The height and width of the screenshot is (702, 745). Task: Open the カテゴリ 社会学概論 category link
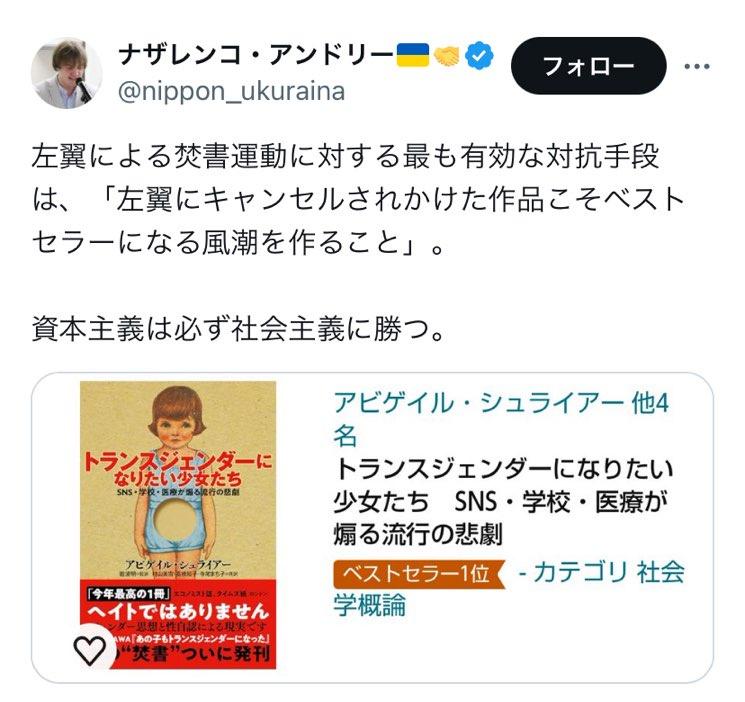click(508, 588)
